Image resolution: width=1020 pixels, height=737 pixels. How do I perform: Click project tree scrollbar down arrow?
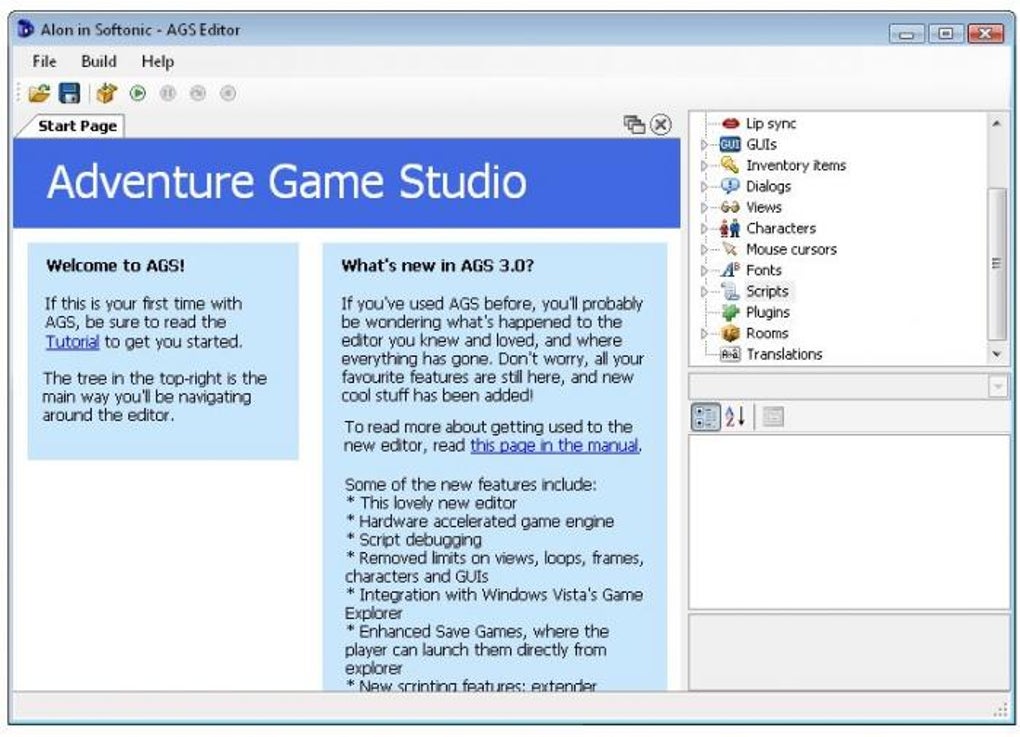(x=997, y=355)
